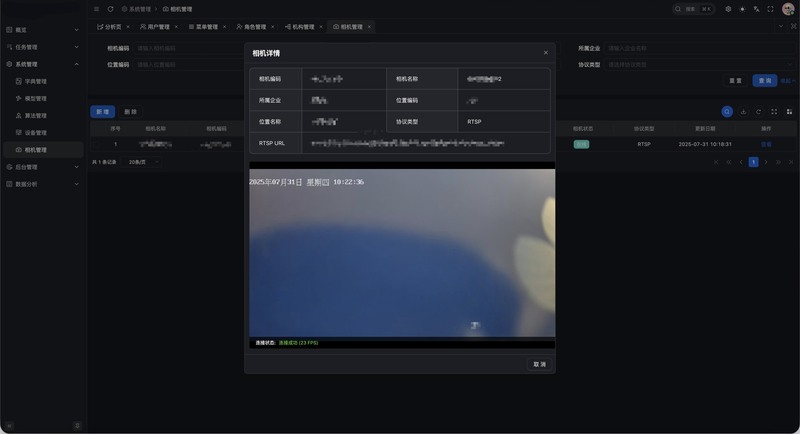
Task: Open 设备管理 in the sidebar
Action: click(x=36, y=133)
